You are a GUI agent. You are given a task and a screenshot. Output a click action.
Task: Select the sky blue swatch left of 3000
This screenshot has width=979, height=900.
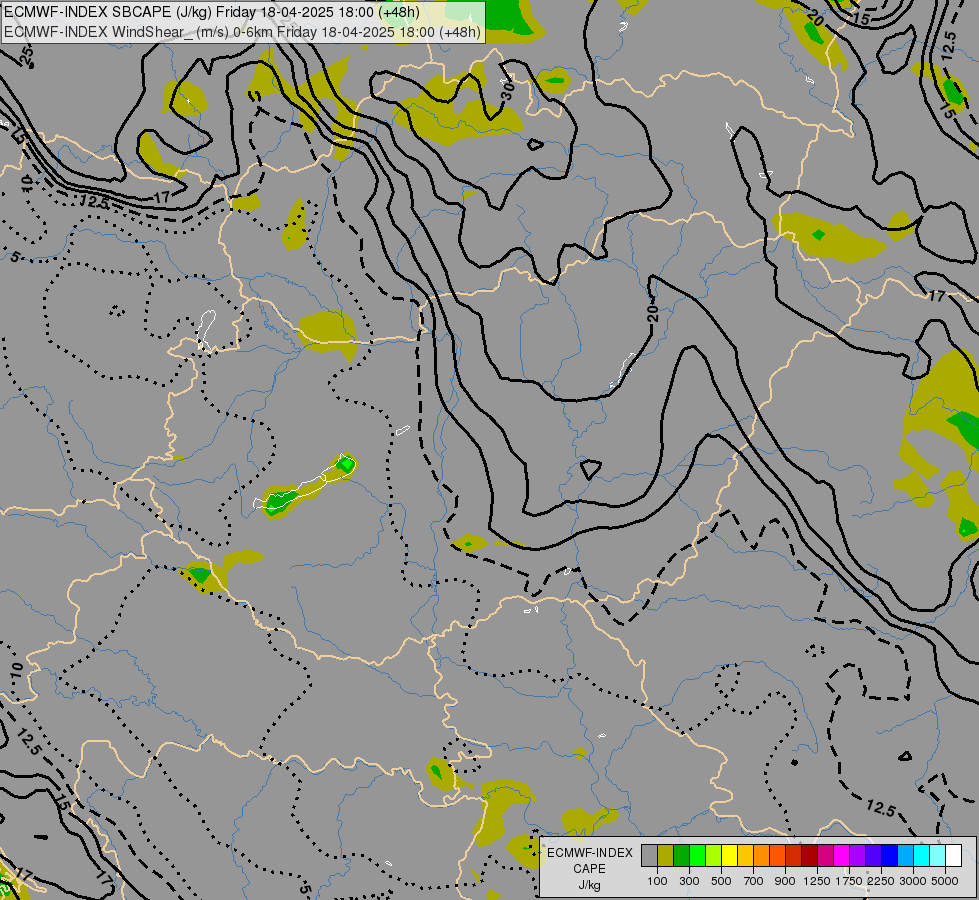click(x=906, y=855)
